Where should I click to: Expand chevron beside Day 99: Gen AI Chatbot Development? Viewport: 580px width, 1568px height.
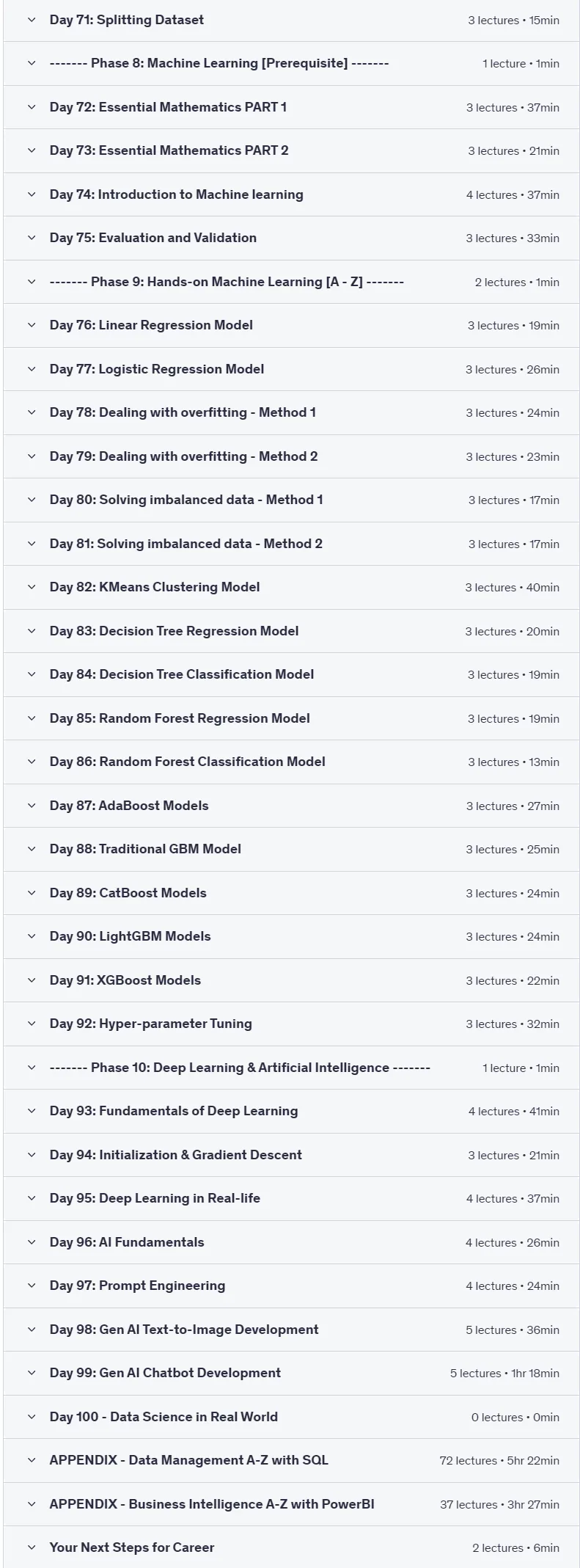coord(32,1373)
